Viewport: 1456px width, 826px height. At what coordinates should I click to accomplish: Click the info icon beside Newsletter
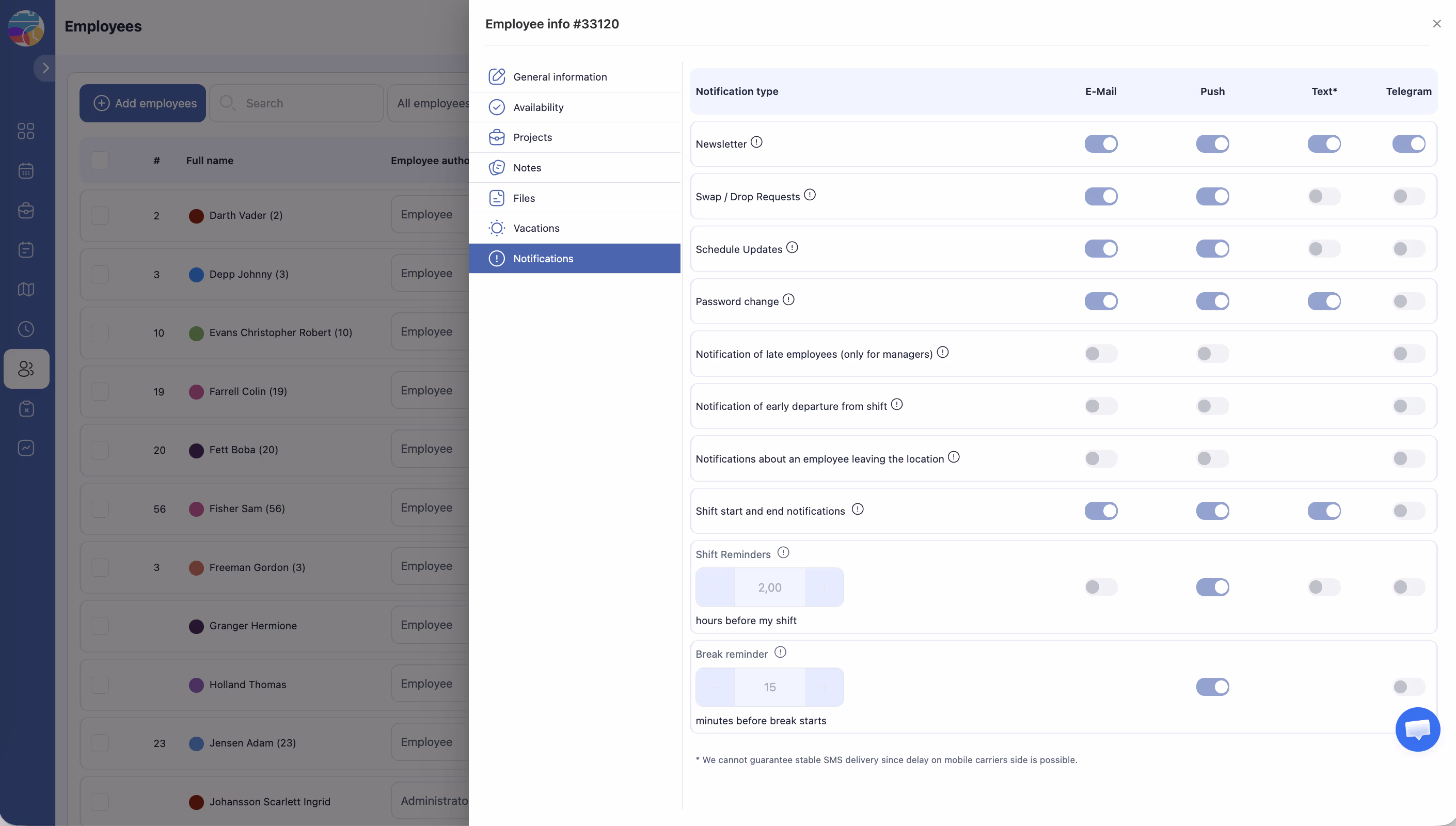click(x=756, y=142)
